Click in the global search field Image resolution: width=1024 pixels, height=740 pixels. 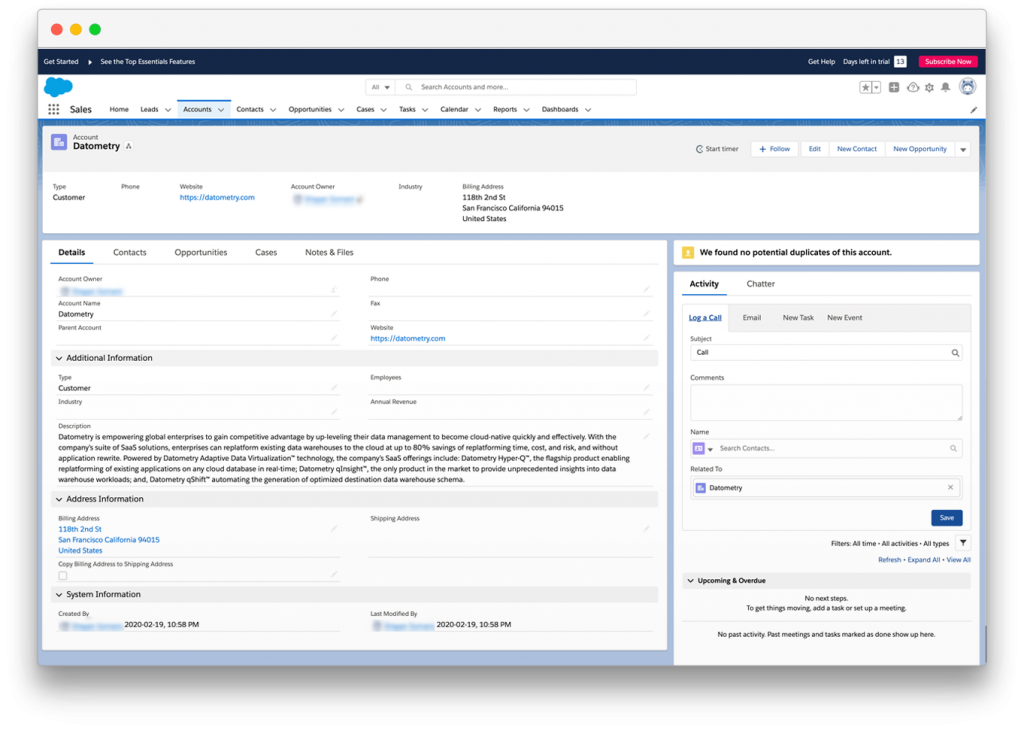click(x=517, y=87)
